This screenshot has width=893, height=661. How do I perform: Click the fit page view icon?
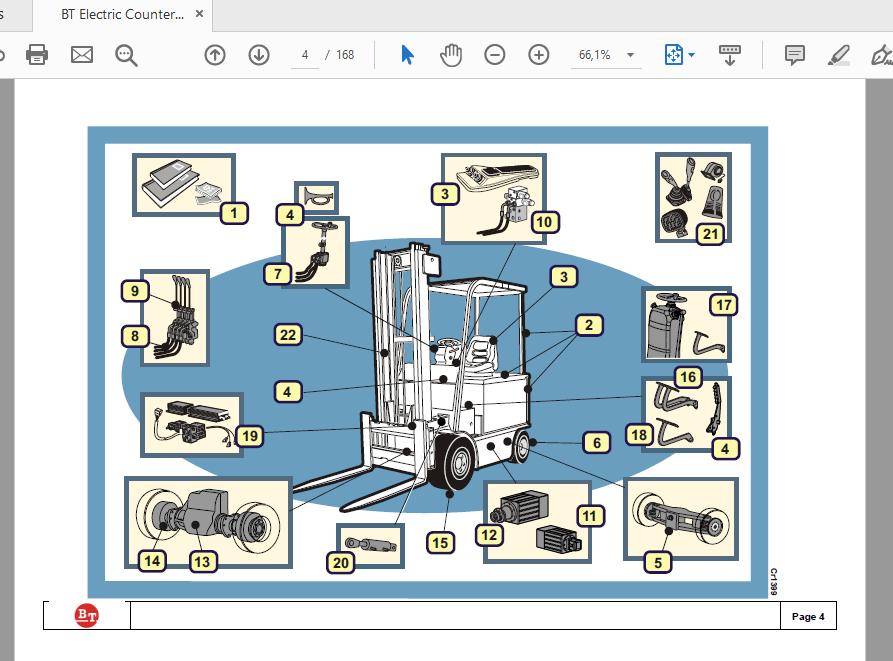point(674,55)
